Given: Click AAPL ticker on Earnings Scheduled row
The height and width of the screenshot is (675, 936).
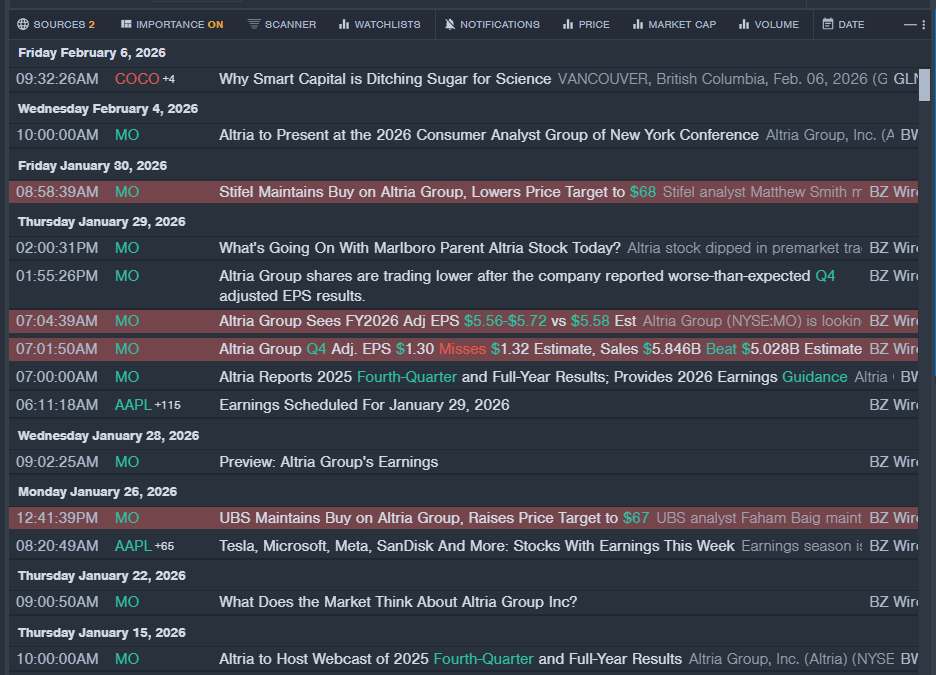Looking at the screenshot, I should click(133, 405).
